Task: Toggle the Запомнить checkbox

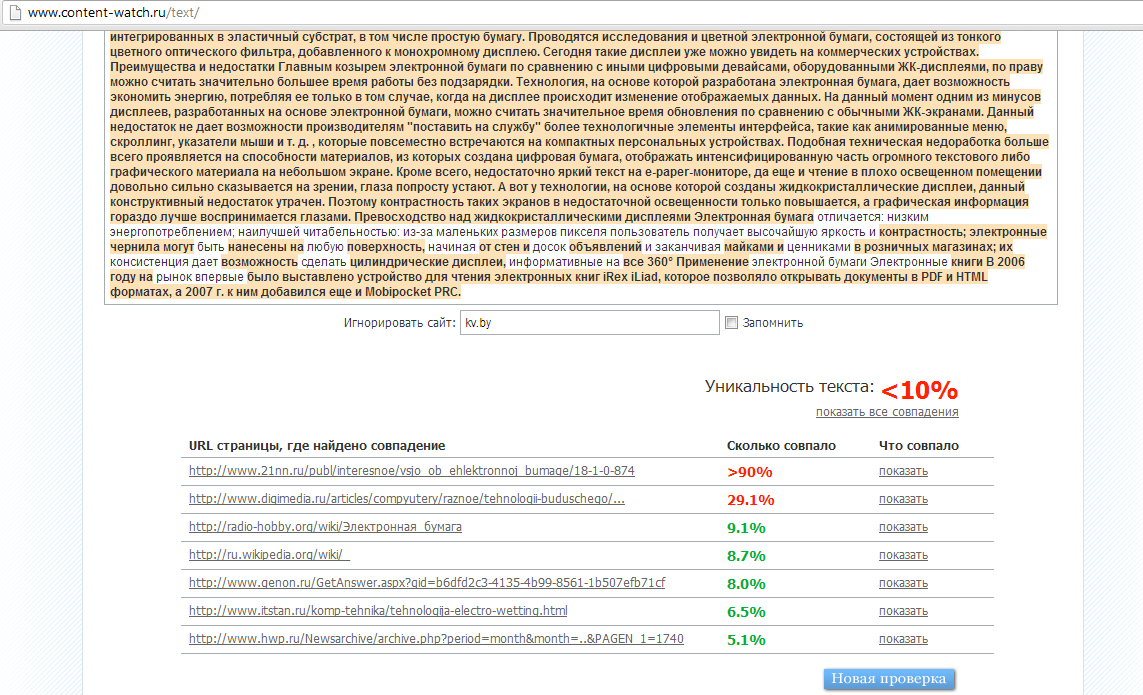Action: [731, 322]
